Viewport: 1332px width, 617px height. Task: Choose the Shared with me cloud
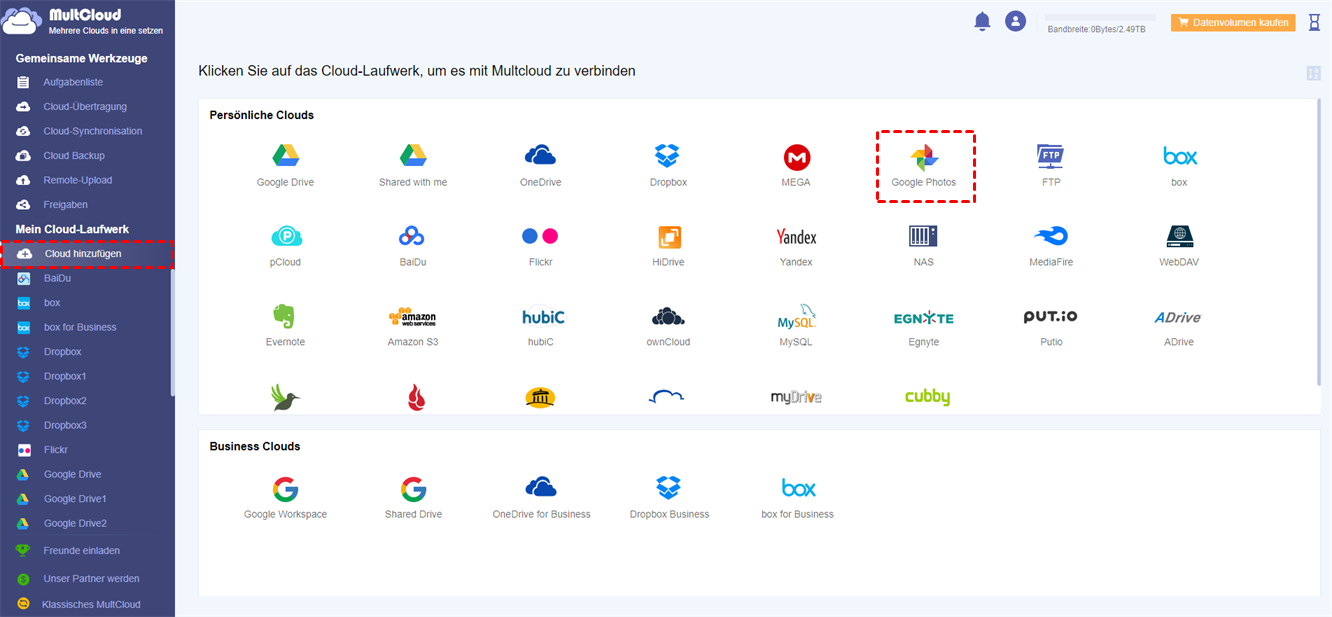(x=413, y=156)
